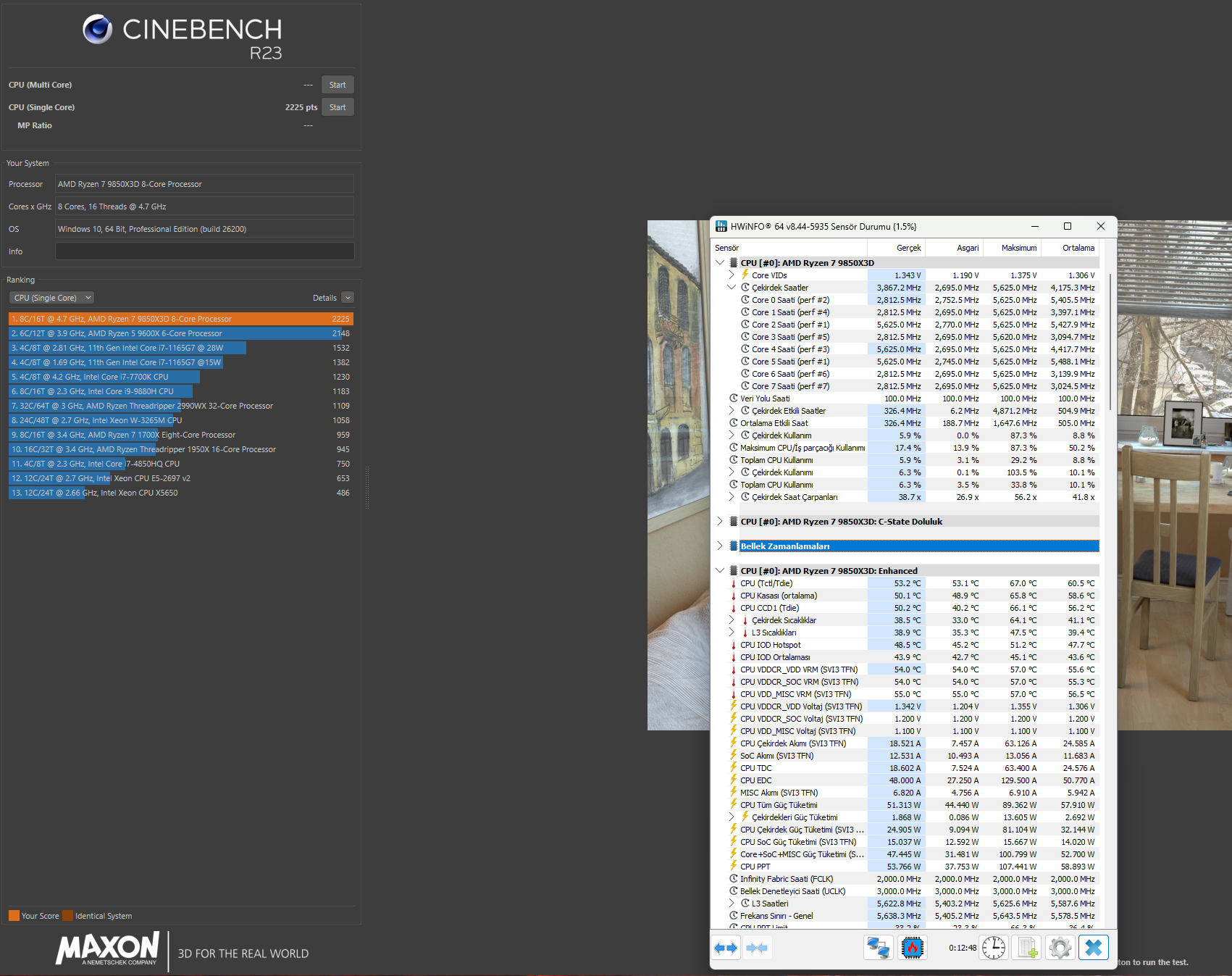Open the CPU (Single Core) ranking dropdown
This screenshot has width=1232, height=976.
point(52,298)
